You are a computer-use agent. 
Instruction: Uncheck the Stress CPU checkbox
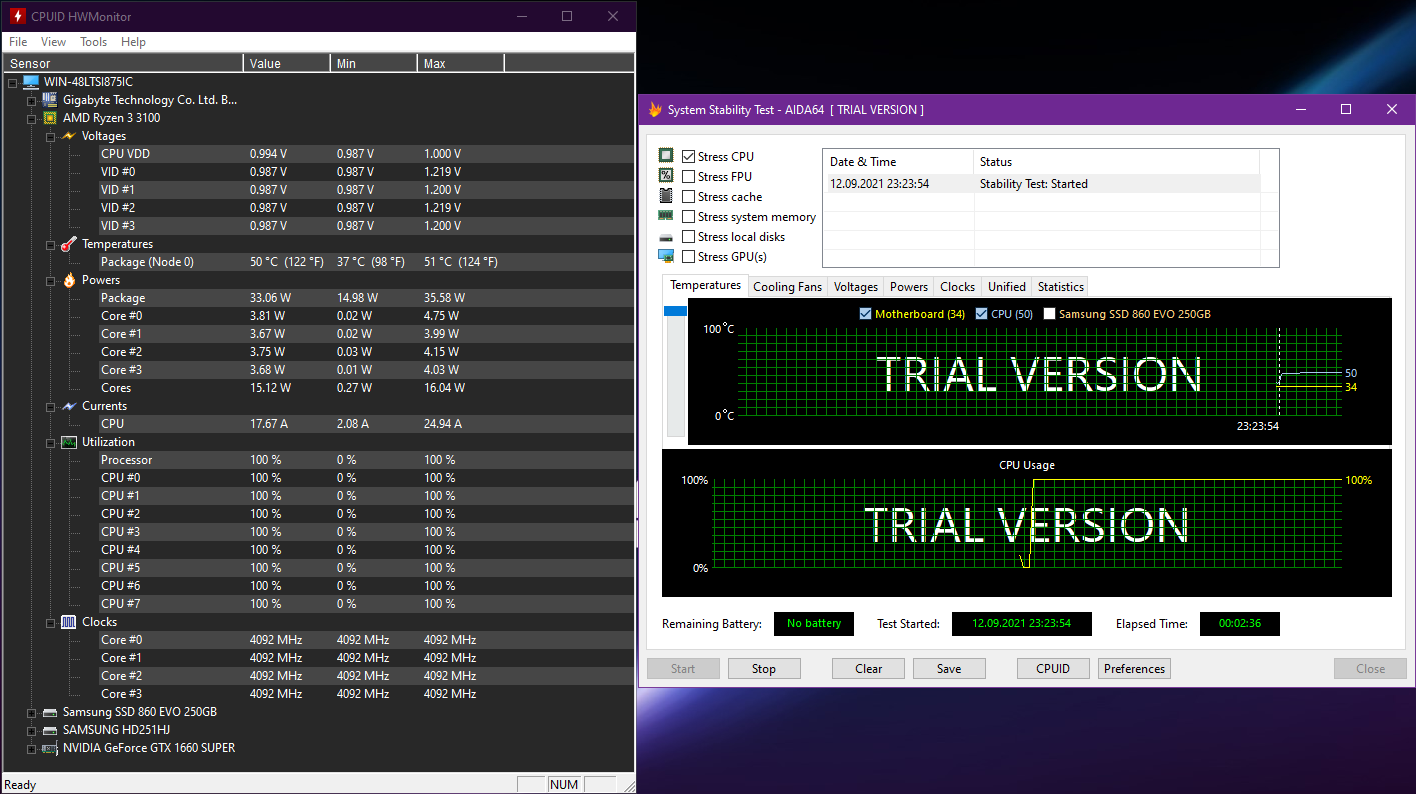pos(688,157)
